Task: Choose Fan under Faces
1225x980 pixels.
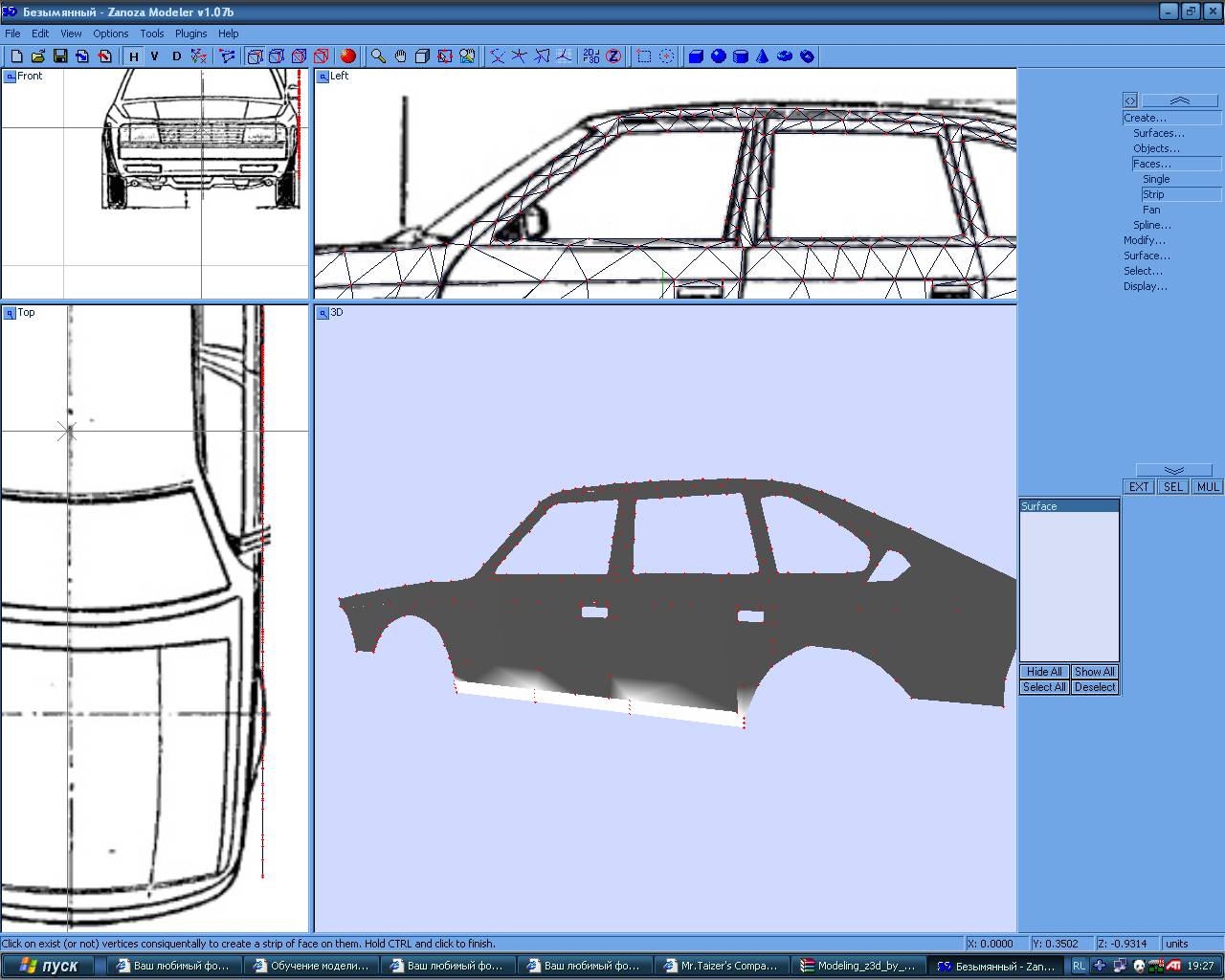Action: tap(1151, 210)
